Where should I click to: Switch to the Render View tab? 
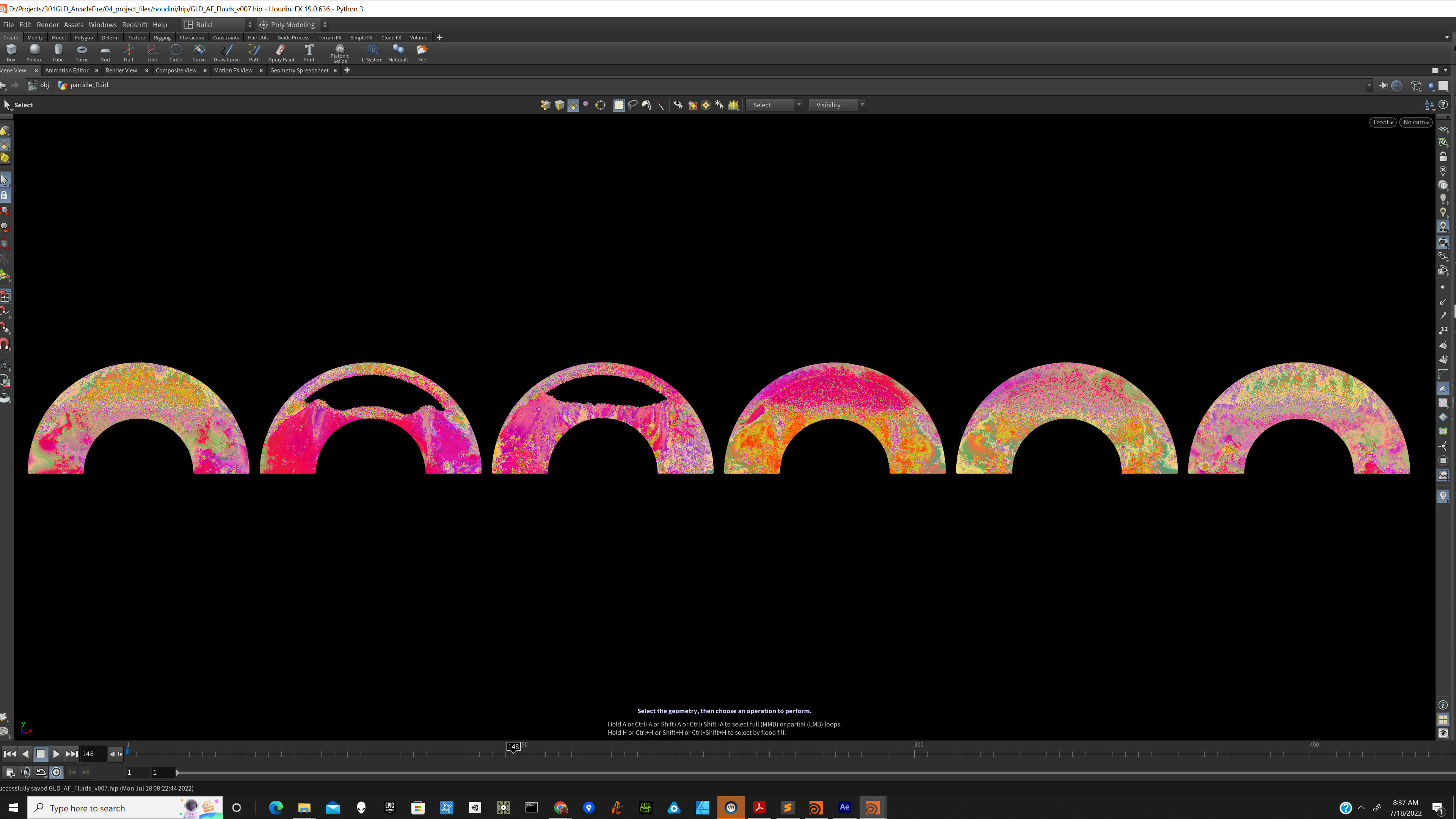pyautogui.click(x=121, y=70)
